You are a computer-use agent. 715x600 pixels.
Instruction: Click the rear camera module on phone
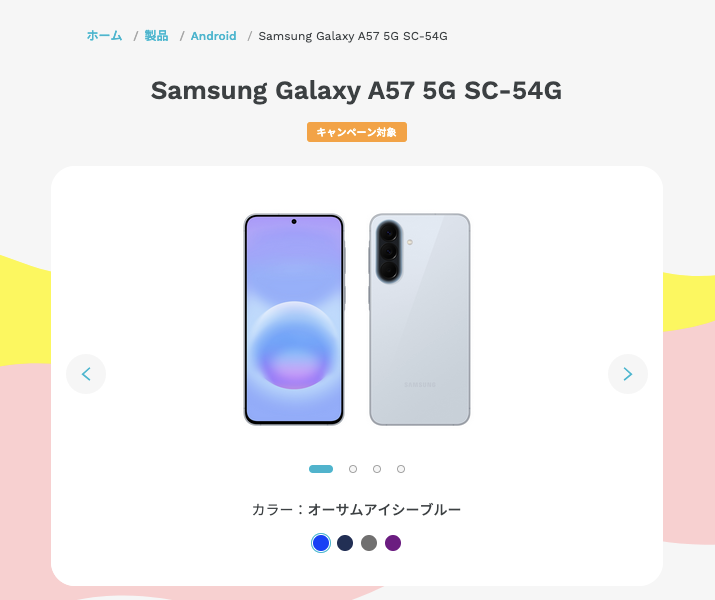pyautogui.click(x=389, y=252)
